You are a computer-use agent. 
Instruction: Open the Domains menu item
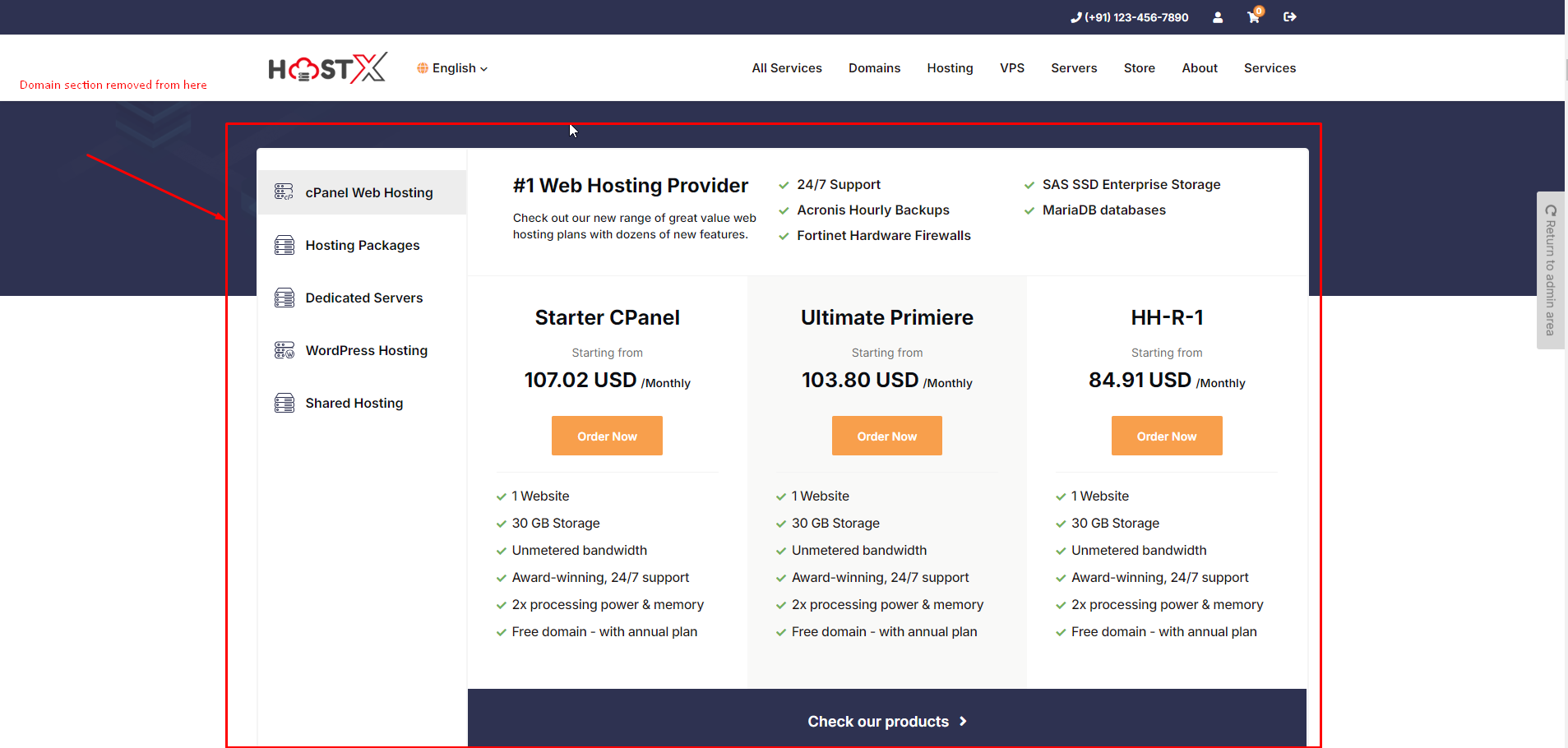[x=874, y=68]
